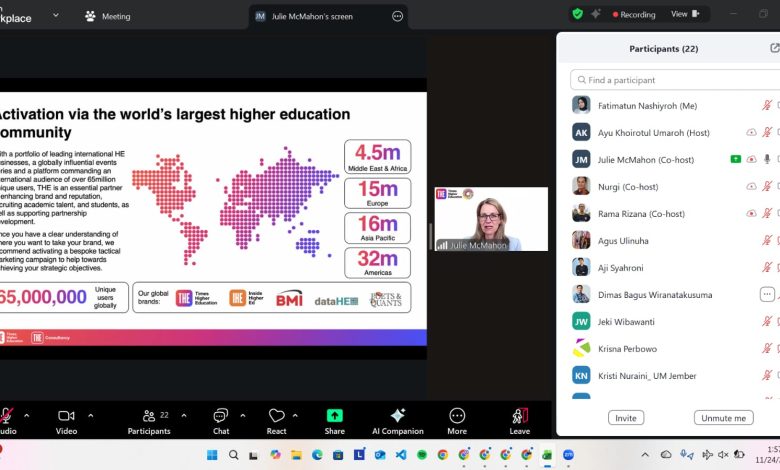Toggle the Participants panel from toolbar
This screenshot has width=780, height=470.
tap(148, 415)
